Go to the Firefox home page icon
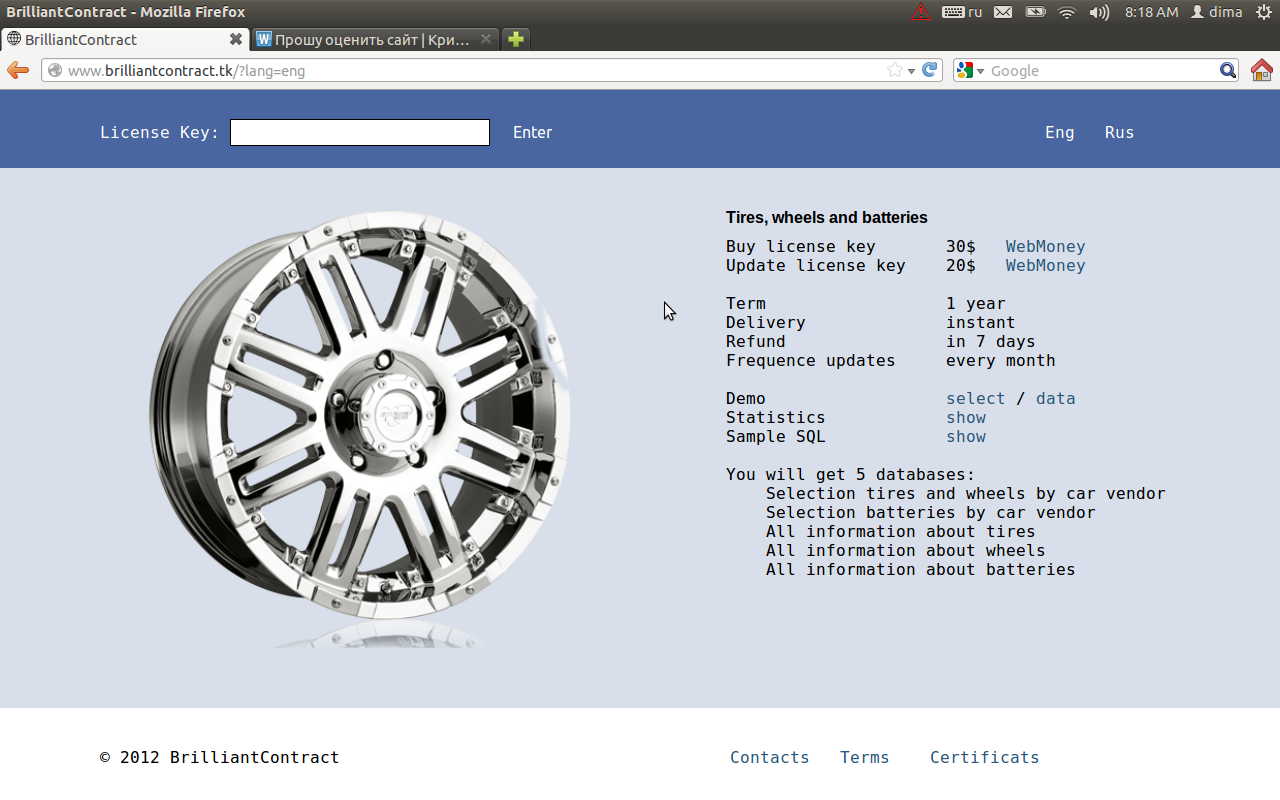This screenshot has width=1280, height=800. [x=1261, y=70]
